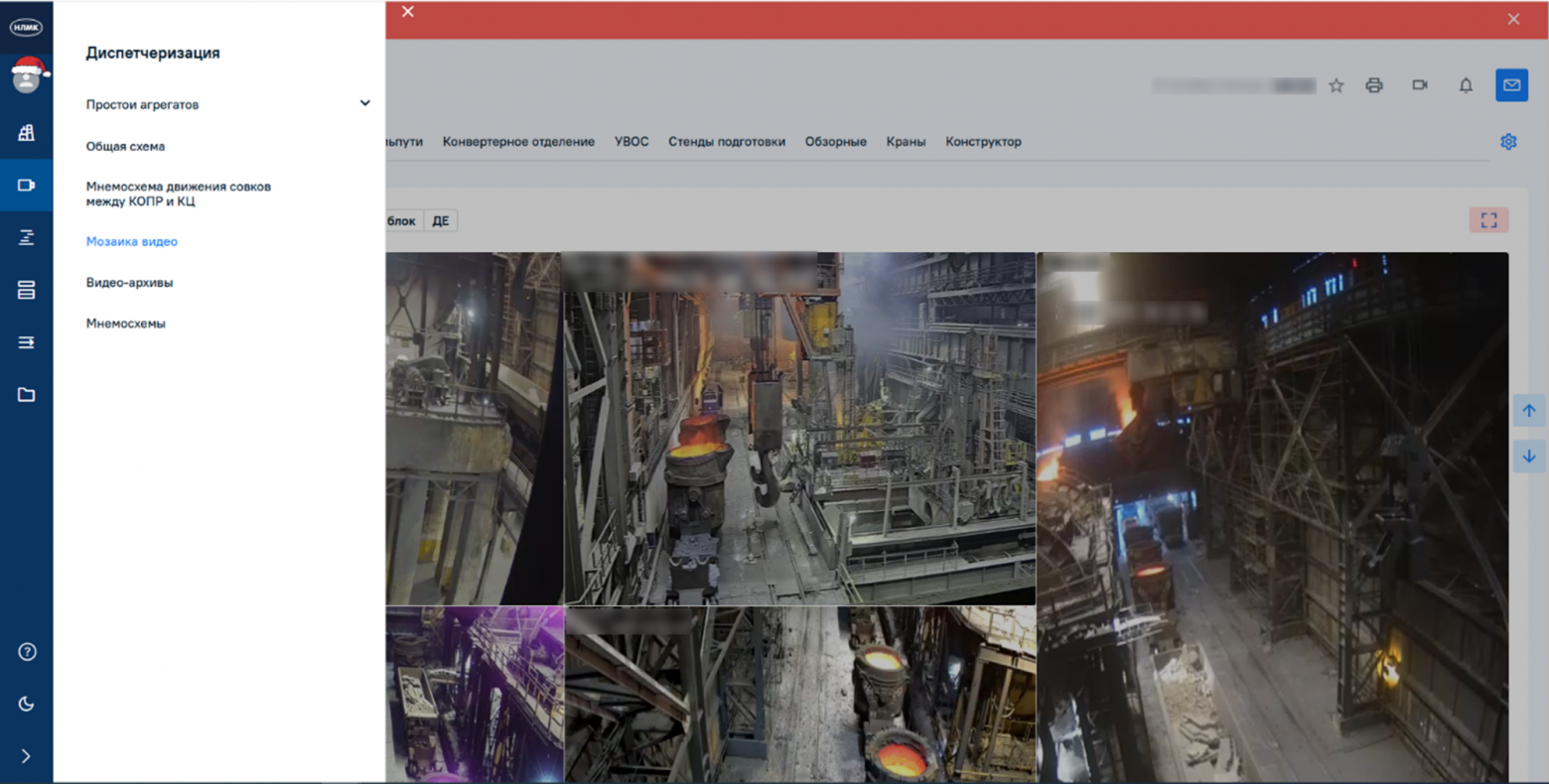Click the center ladle camera feed
The width and height of the screenshot is (1549, 784).
click(799, 429)
